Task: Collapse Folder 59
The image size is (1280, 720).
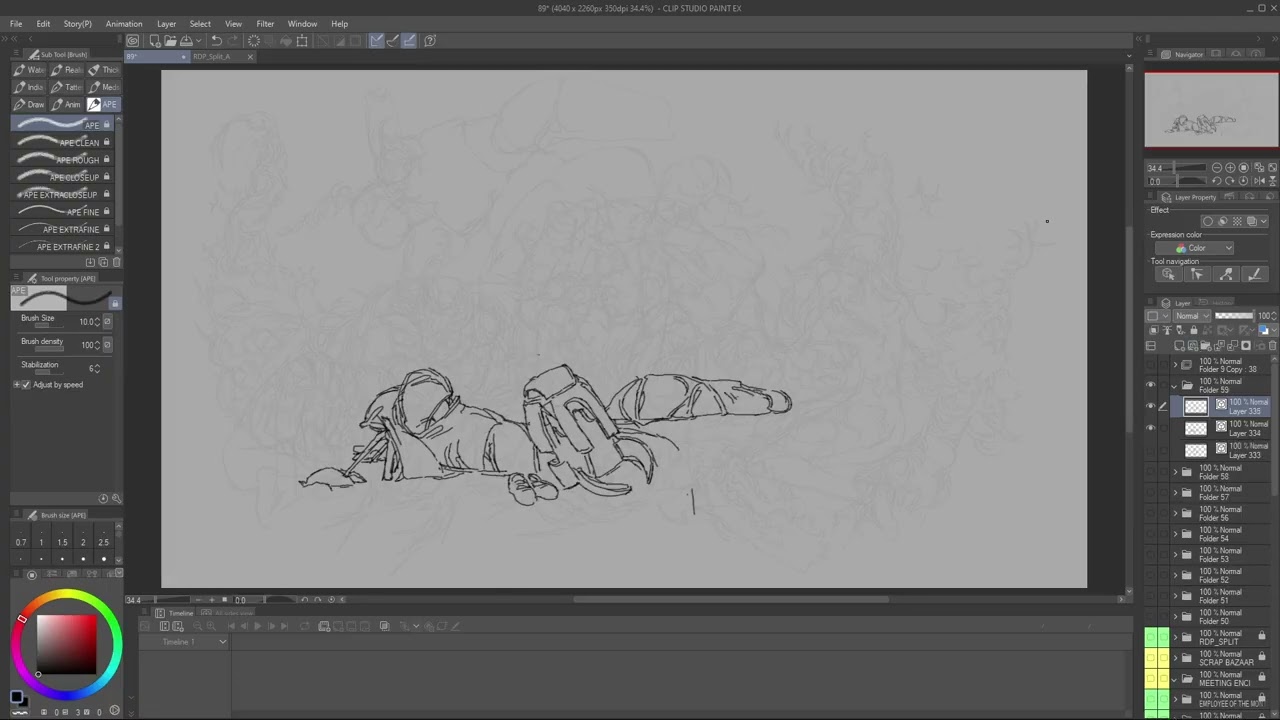Action: pyautogui.click(x=1175, y=385)
